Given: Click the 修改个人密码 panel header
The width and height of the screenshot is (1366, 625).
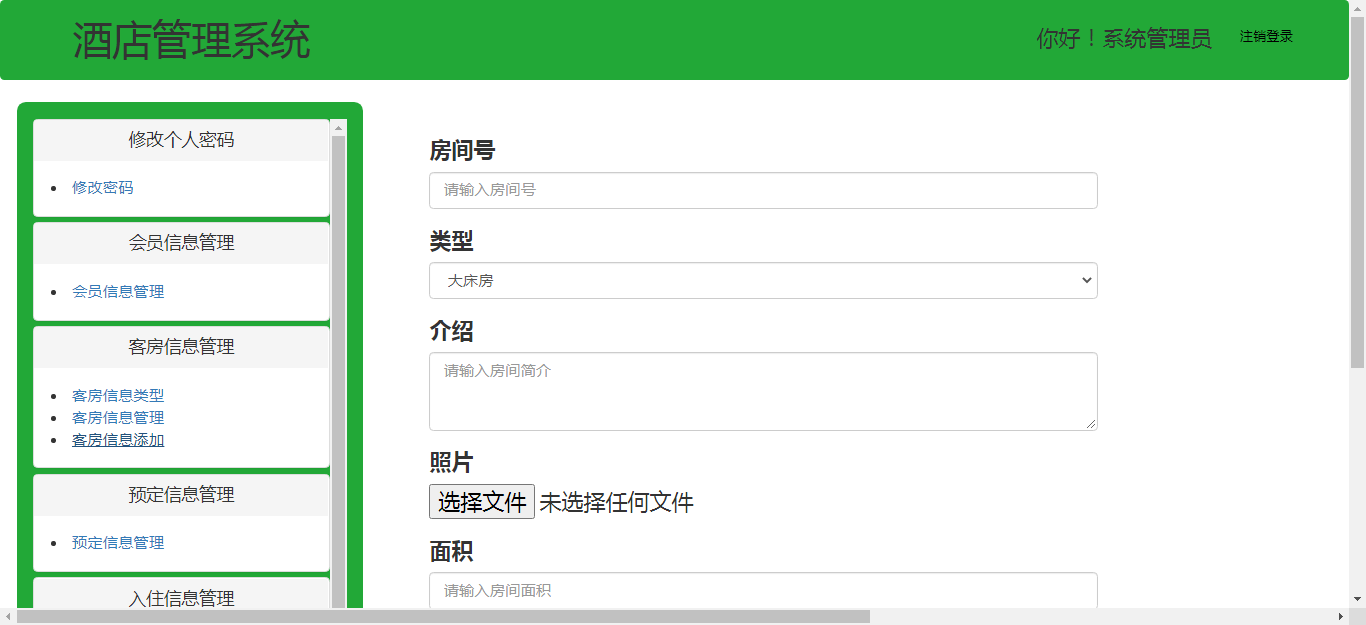Looking at the screenshot, I should click(181, 140).
